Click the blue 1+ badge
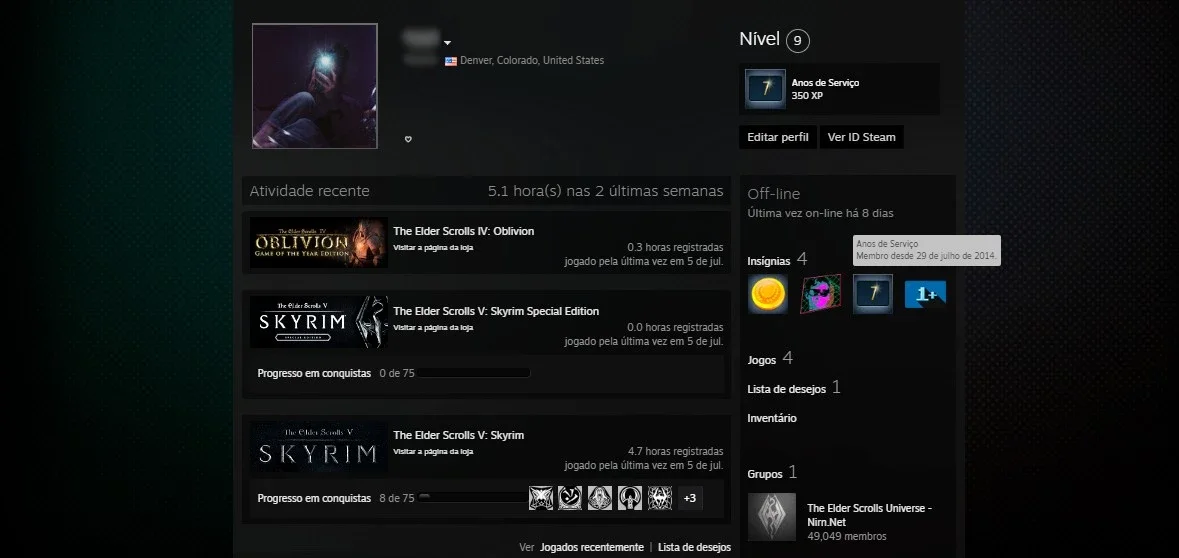The image size is (1179, 558). click(925, 294)
